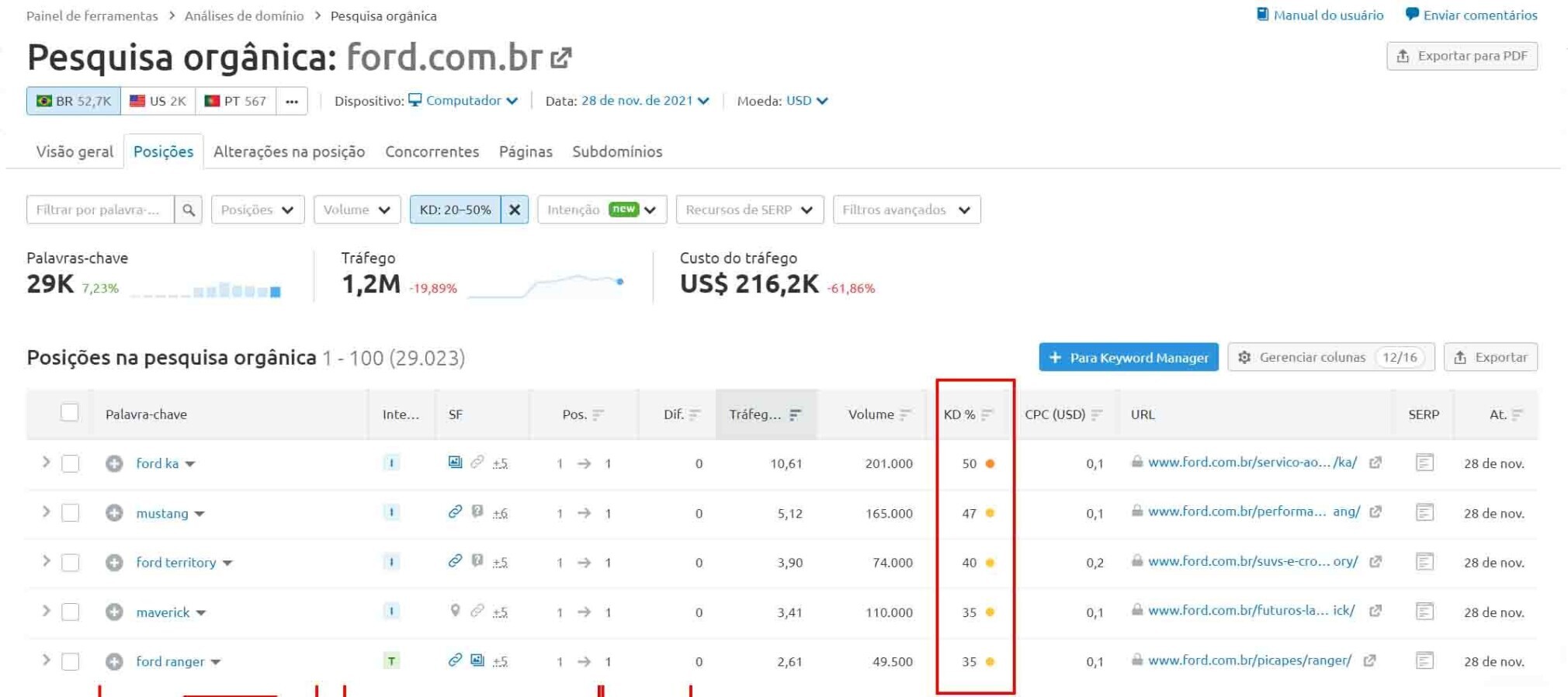
Task: Open ford ka URL in new tab icon
Action: pyautogui.click(x=1375, y=463)
